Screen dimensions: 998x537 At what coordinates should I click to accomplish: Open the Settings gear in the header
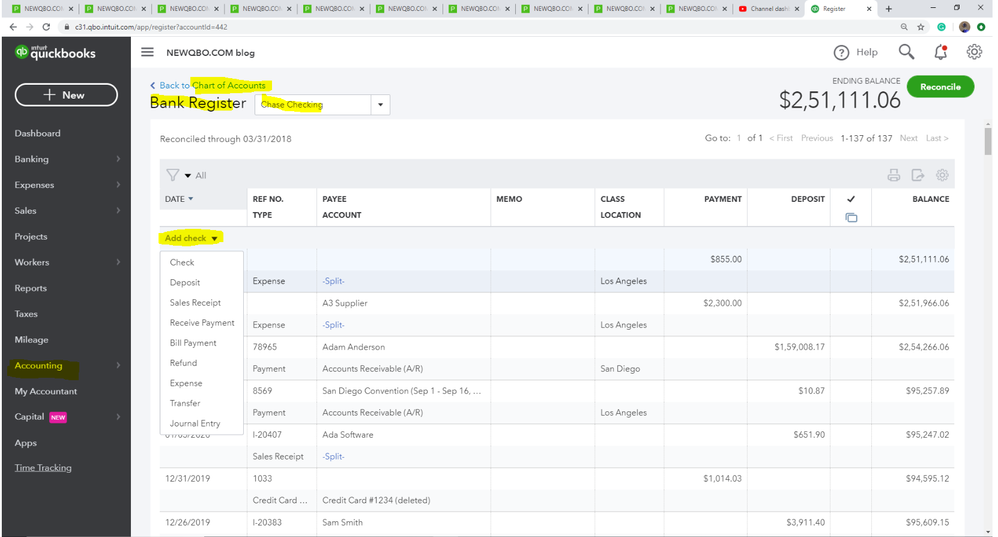coord(974,52)
